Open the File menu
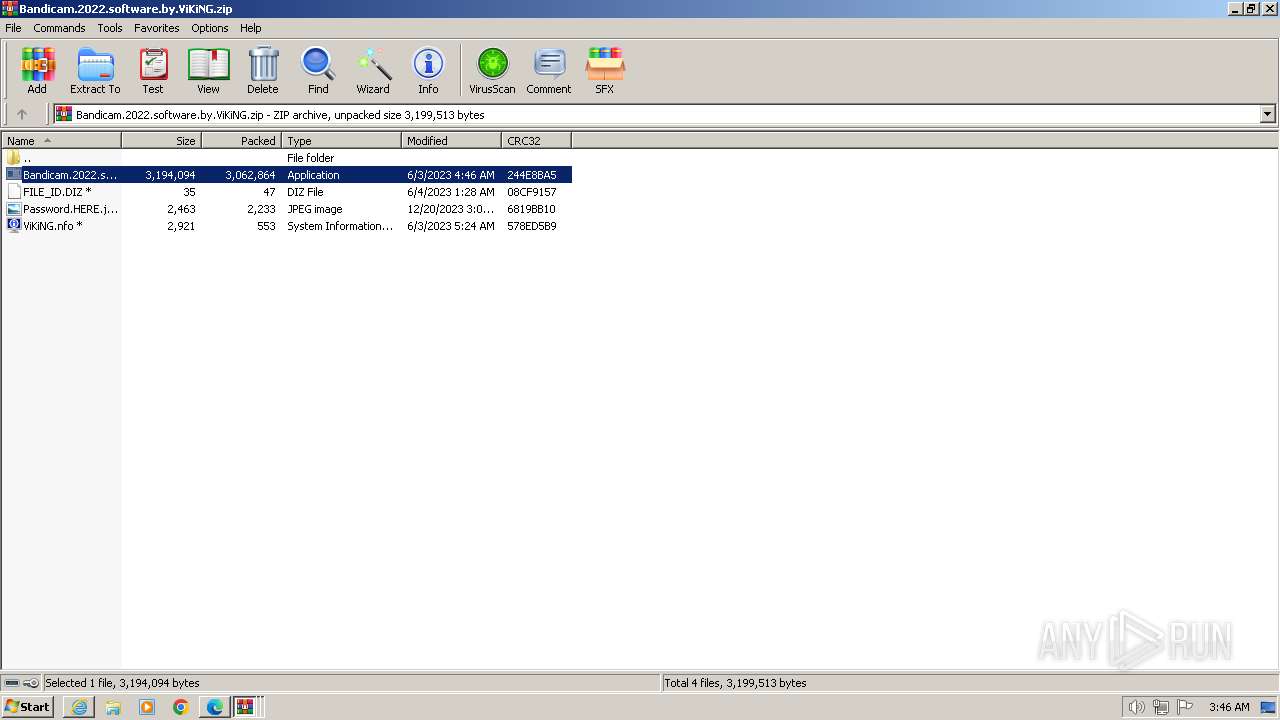Screen dimensions: 1280x720 [x=13, y=28]
